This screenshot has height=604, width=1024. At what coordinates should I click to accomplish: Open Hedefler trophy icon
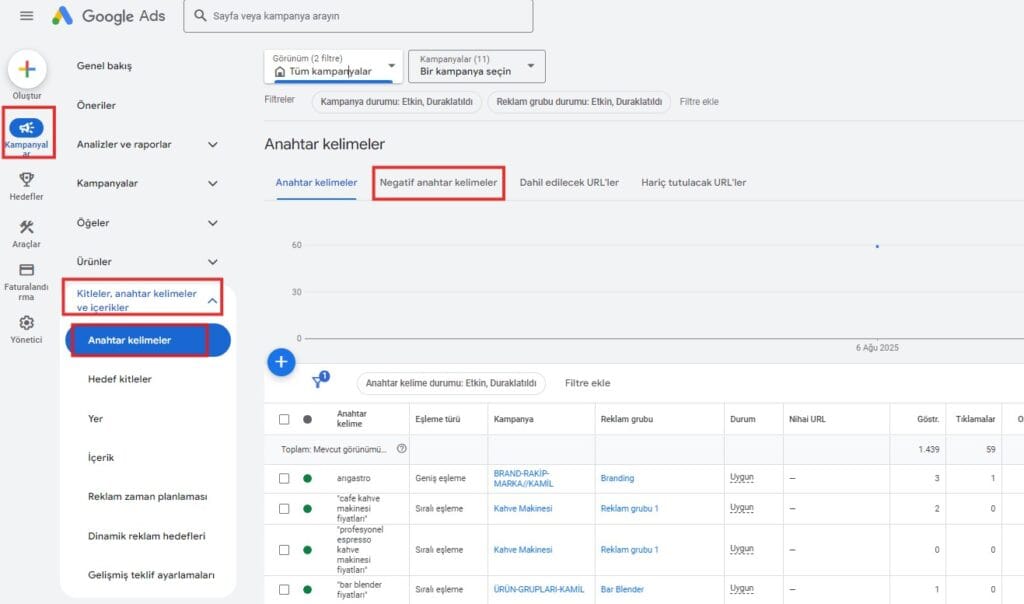point(27,179)
